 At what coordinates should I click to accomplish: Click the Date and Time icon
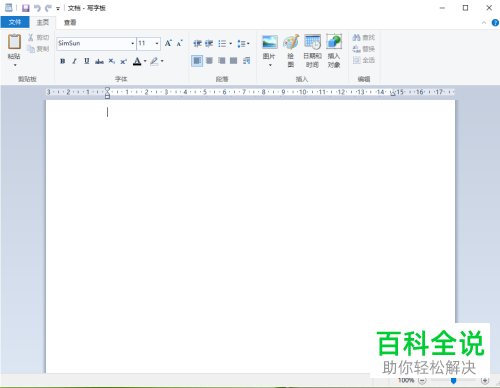(x=312, y=42)
